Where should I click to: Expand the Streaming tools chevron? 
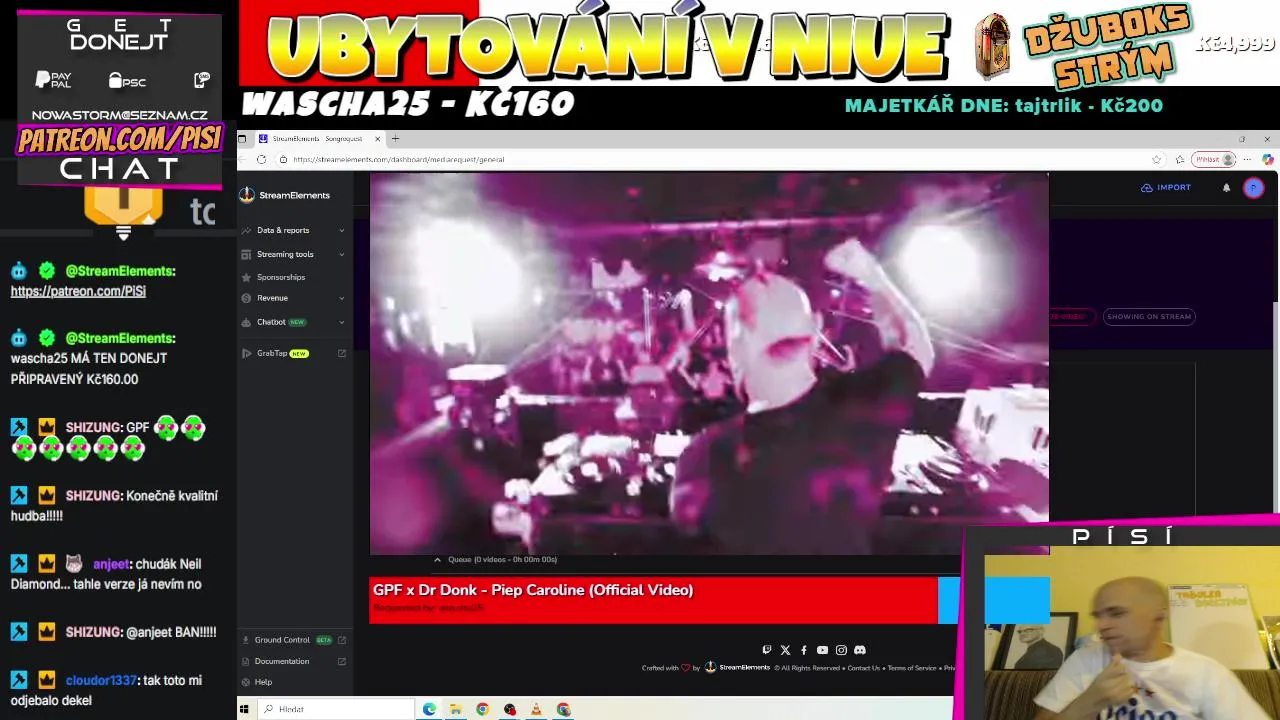341,254
